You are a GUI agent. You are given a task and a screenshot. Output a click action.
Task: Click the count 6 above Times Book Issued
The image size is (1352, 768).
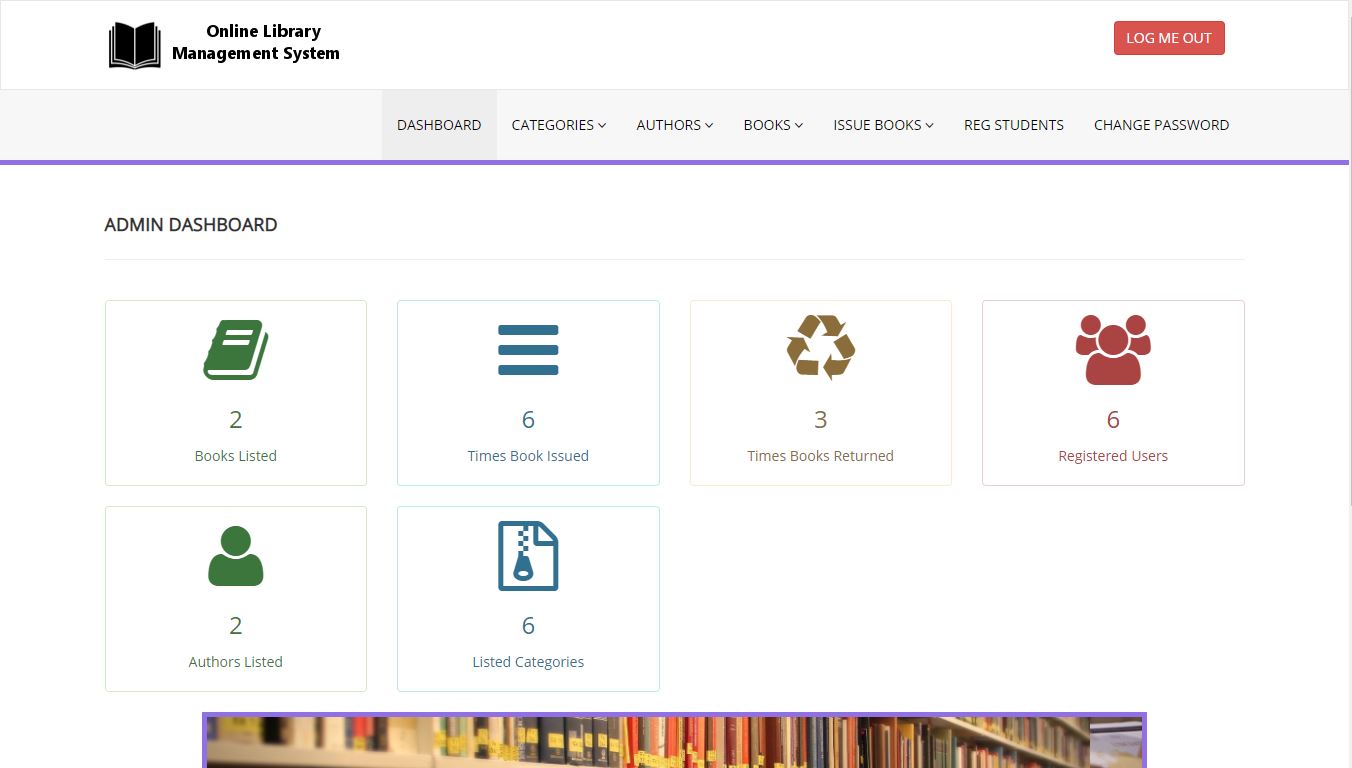click(528, 419)
